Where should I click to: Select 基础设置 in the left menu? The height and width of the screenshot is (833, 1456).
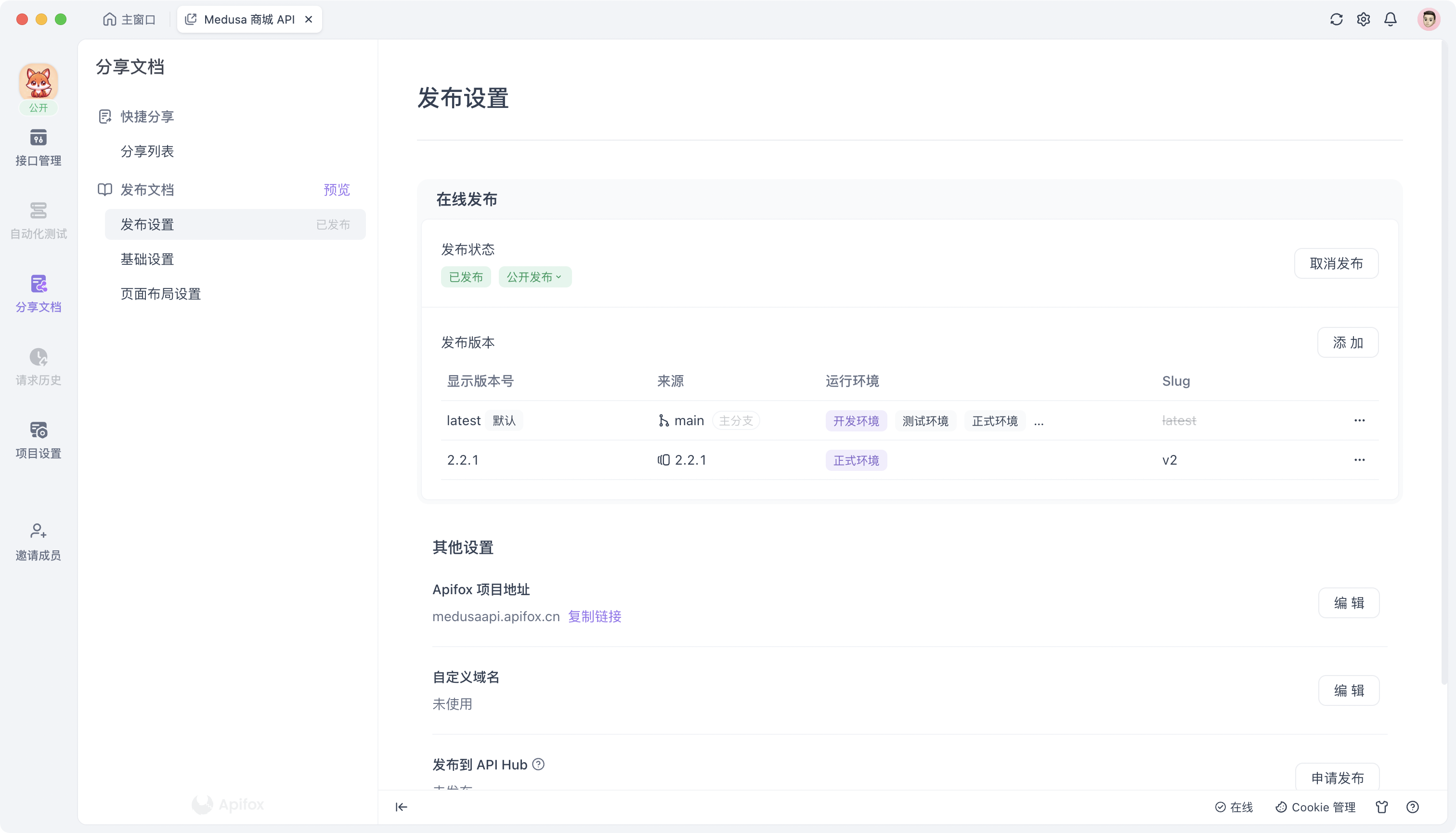pyautogui.click(x=147, y=259)
